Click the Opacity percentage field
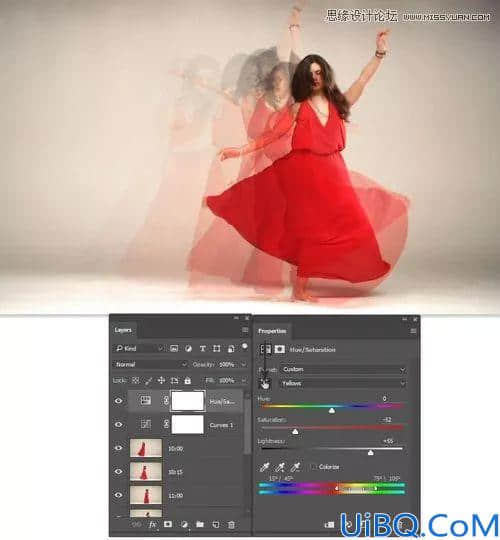The image size is (500, 540). pyautogui.click(x=227, y=364)
